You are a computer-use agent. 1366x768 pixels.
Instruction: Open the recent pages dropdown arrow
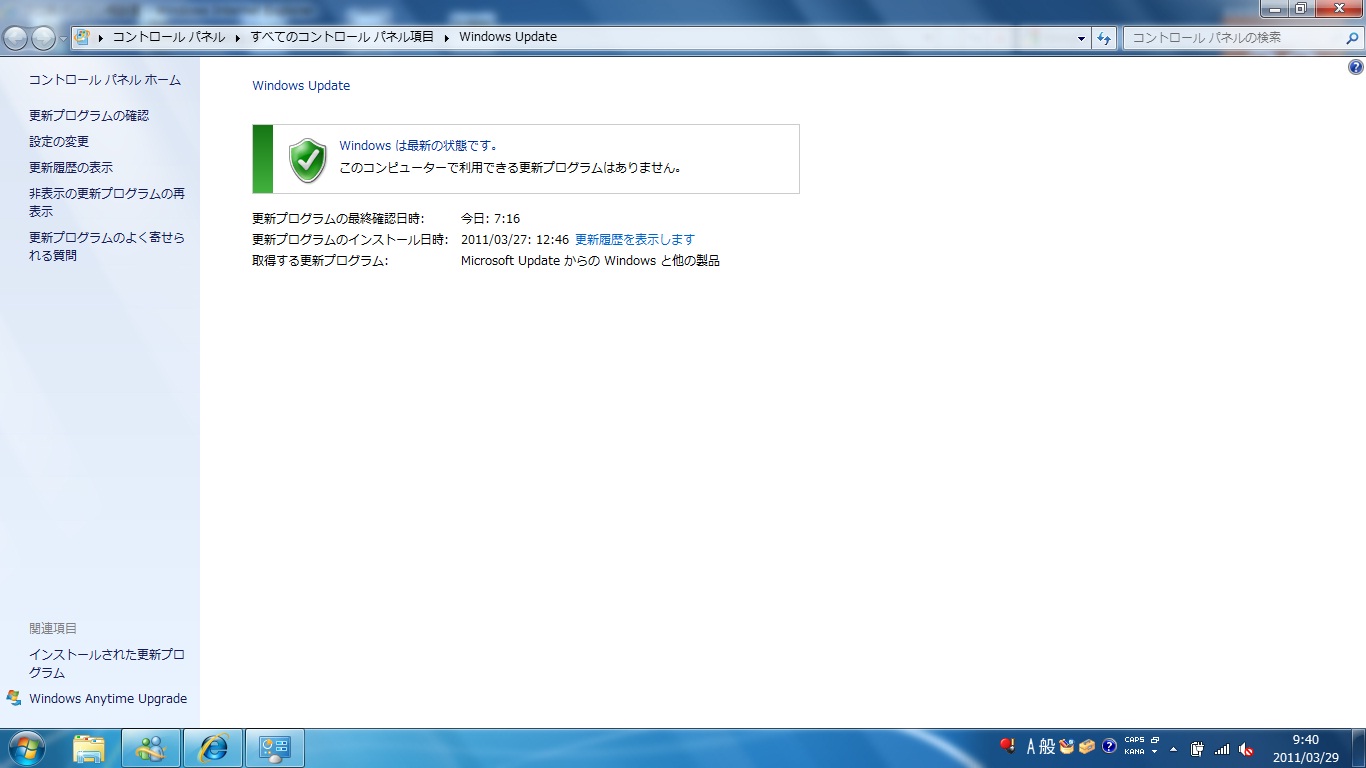click(x=63, y=38)
